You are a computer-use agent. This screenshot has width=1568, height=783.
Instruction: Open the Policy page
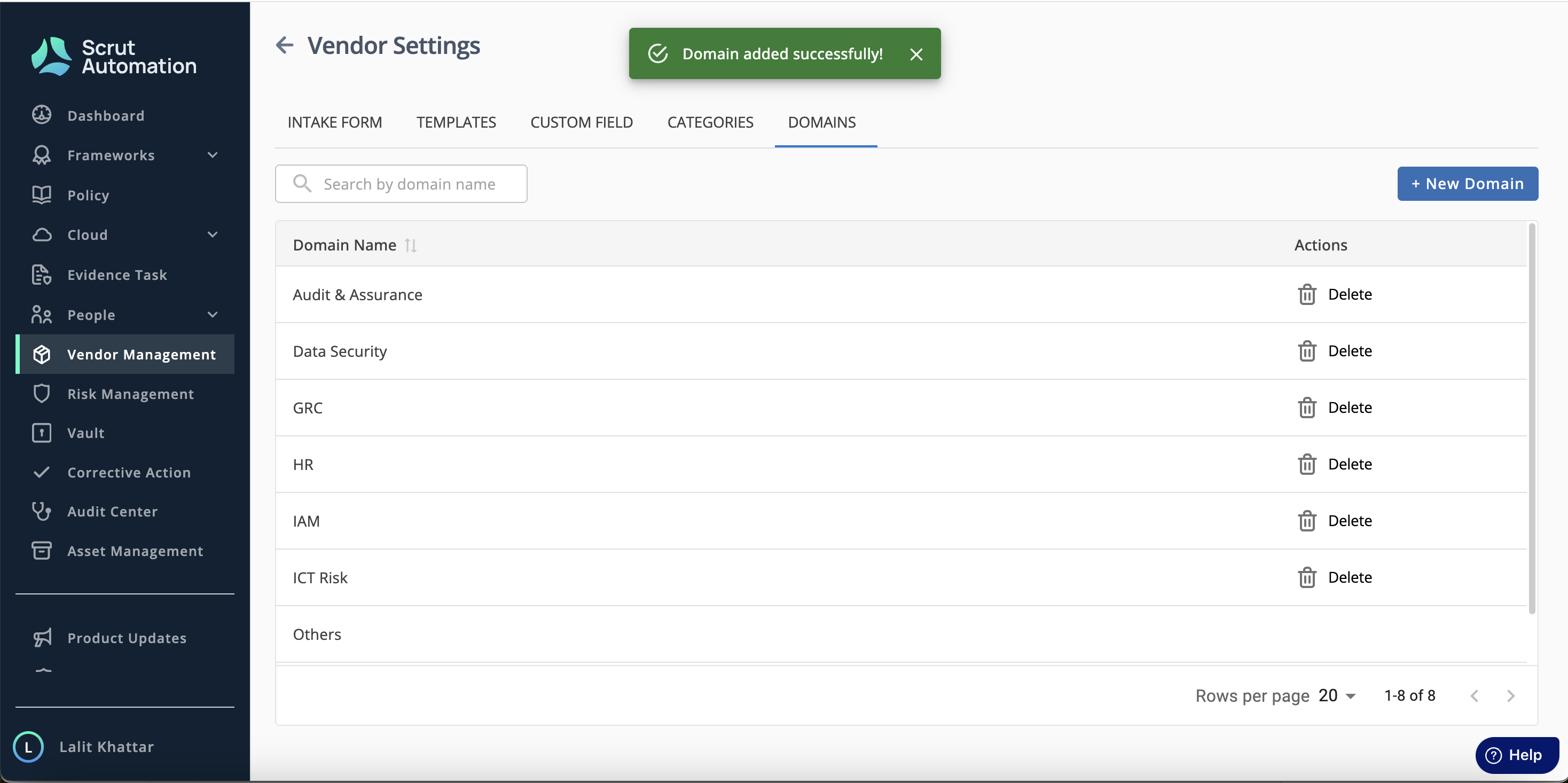(88, 195)
